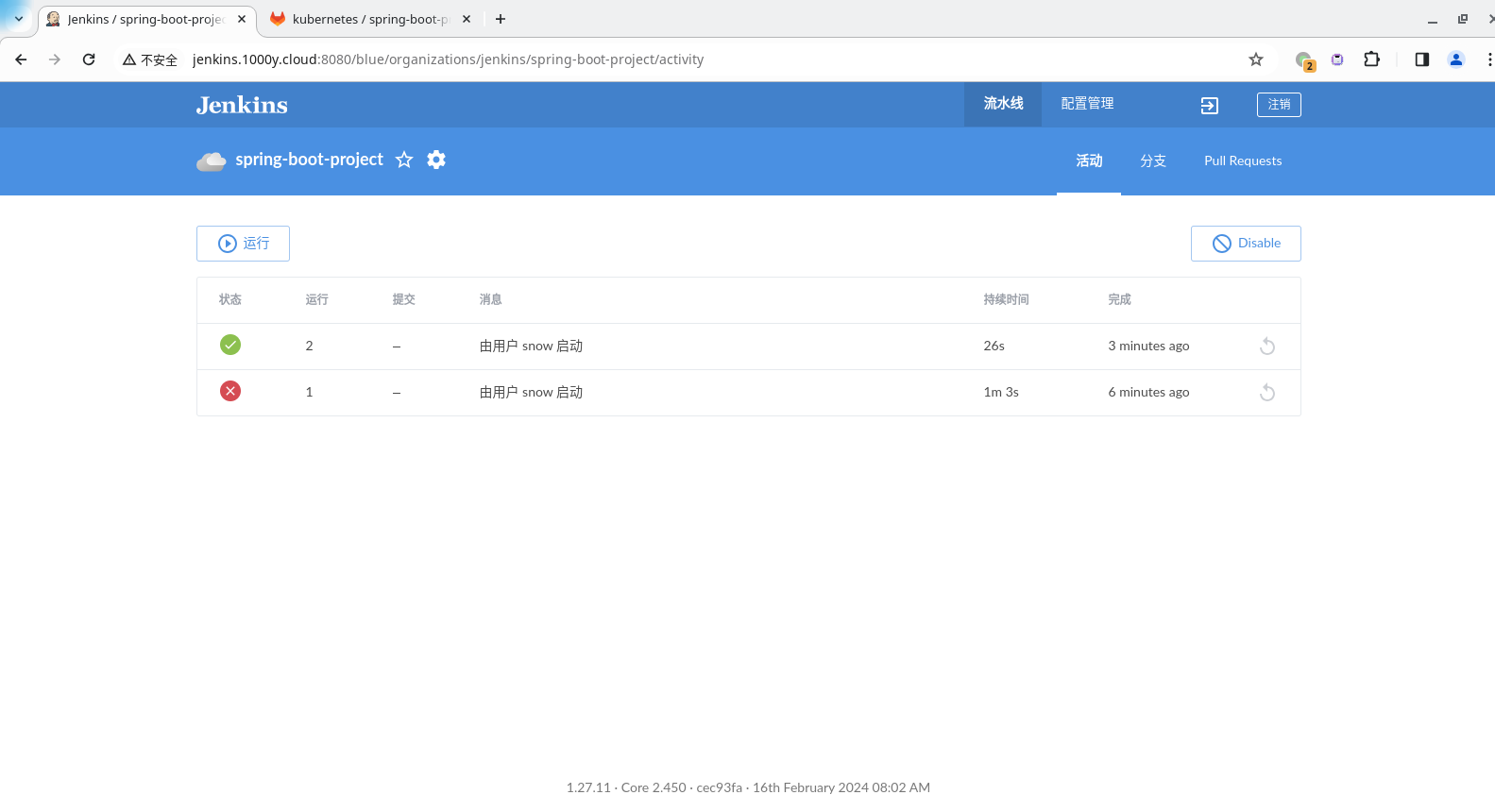1495x812 pixels.
Task: Click the 提交 column header
Action: [403, 299]
